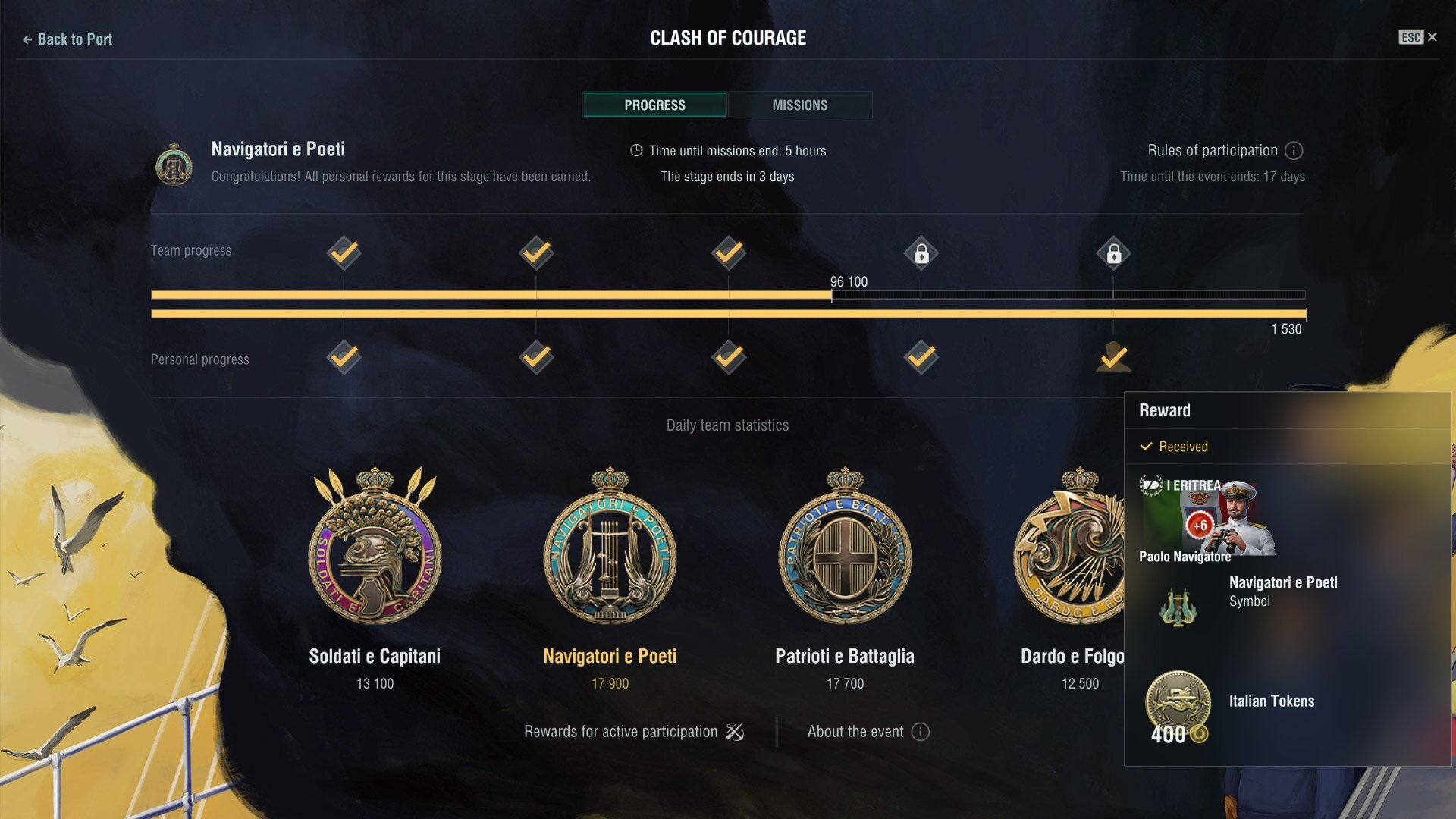Click the Dardo e Folgore team emblem

tap(1069, 546)
